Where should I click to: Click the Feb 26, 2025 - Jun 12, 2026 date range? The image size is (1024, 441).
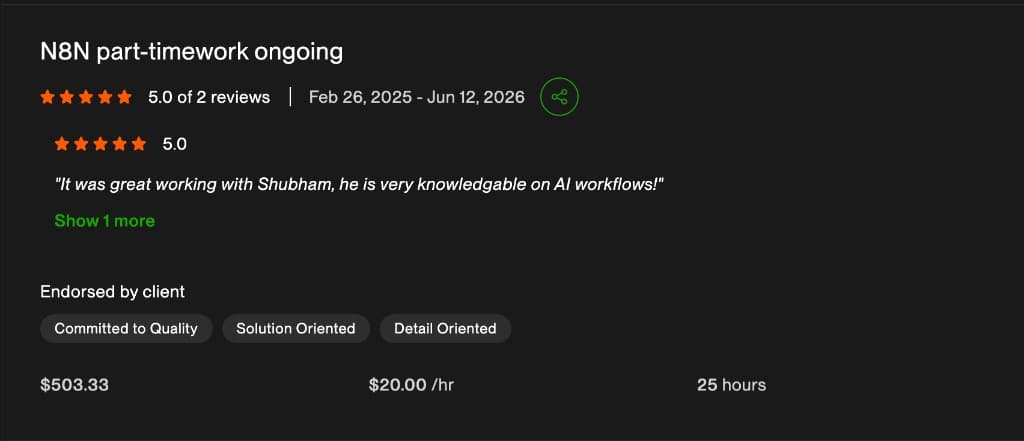pos(417,97)
